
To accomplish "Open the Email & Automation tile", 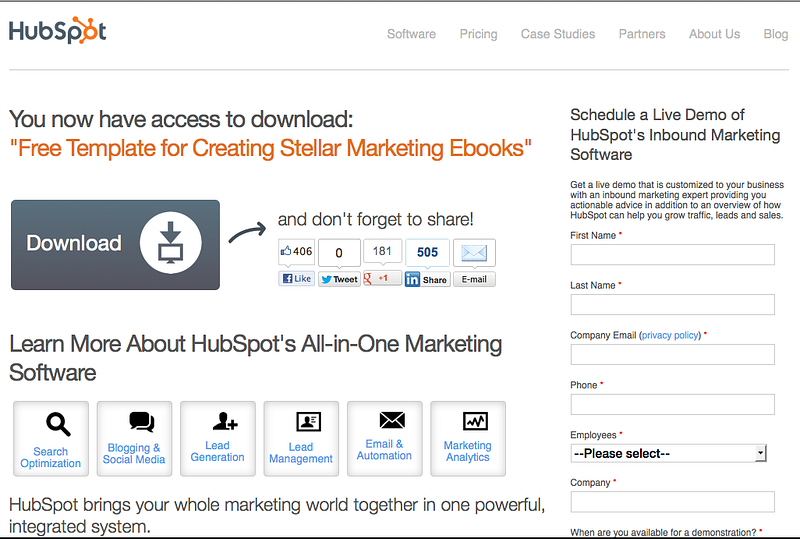I will 385,438.
